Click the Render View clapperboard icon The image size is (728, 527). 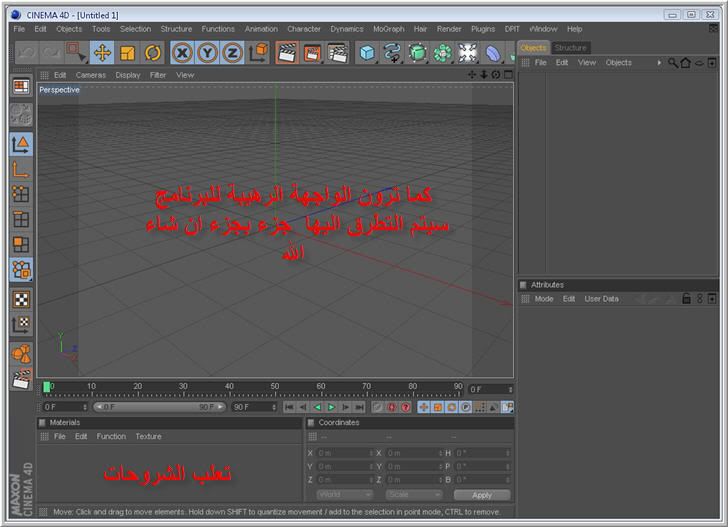point(286,53)
